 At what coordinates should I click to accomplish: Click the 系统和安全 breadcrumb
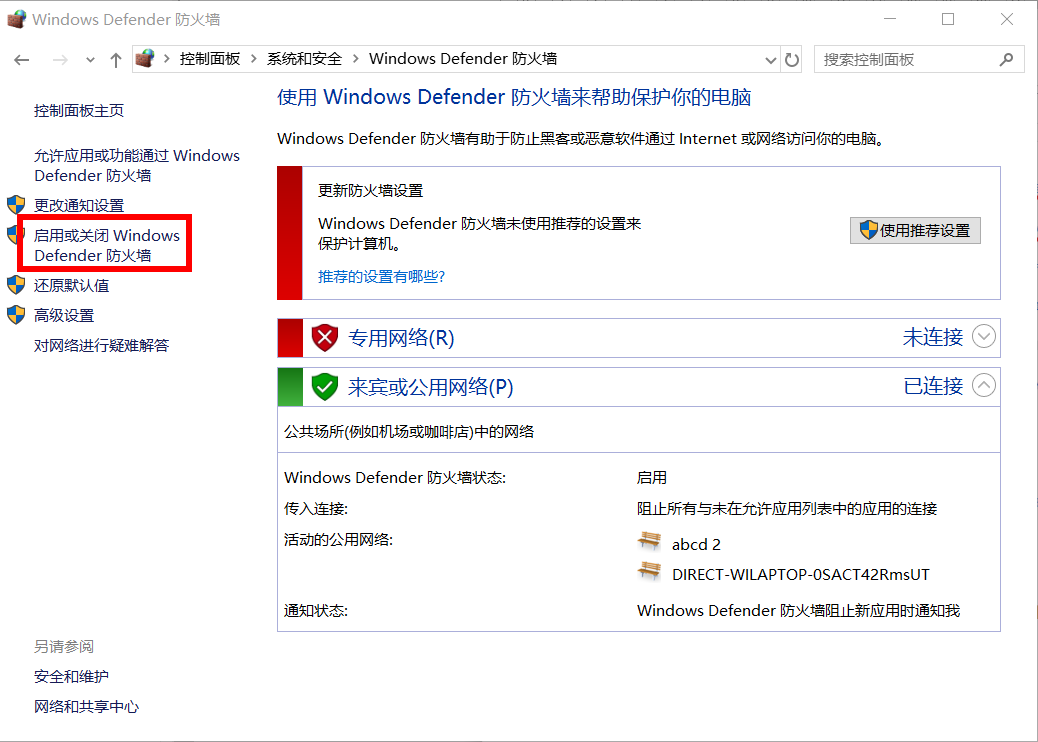click(305, 59)
